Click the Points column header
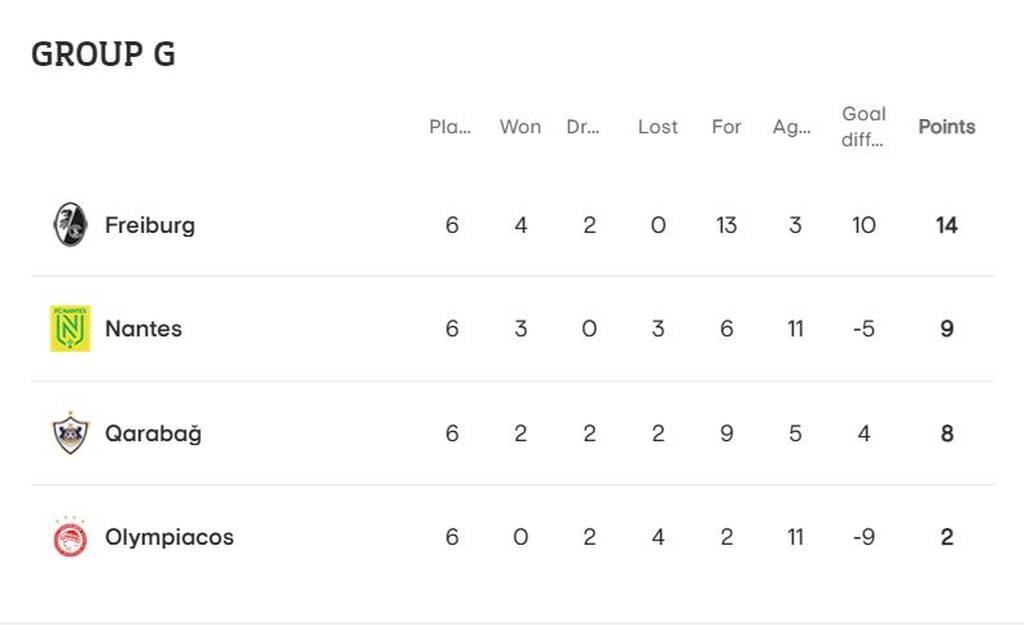This screenshot has width=1024, height=625. [x=946, y=127]
